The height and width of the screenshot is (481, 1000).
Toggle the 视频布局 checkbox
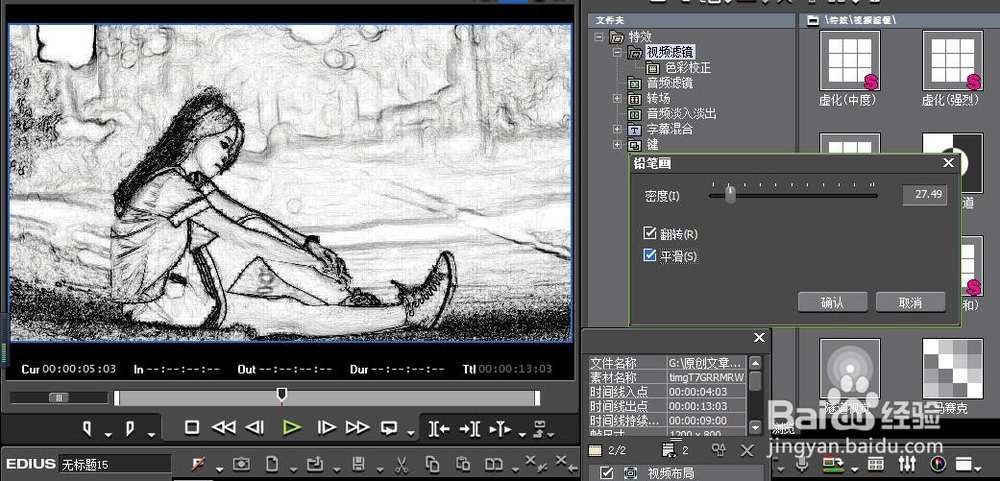click(607, 473)
